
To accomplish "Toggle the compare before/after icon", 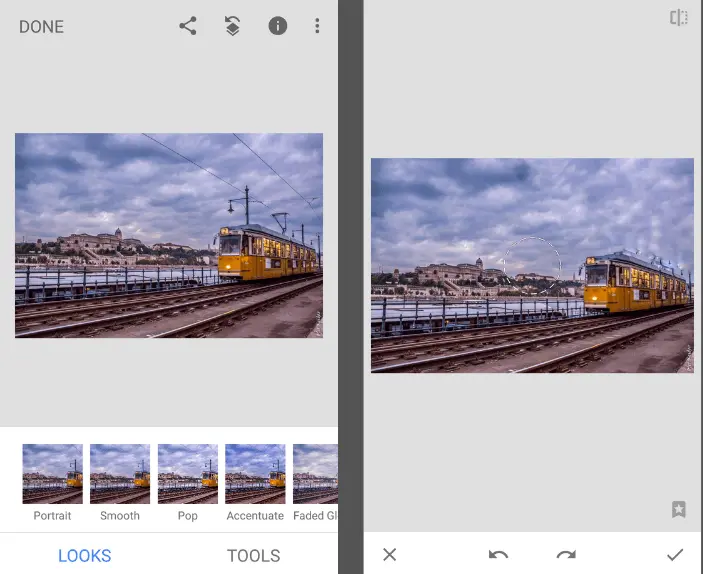I will click(x=679, y=18).
